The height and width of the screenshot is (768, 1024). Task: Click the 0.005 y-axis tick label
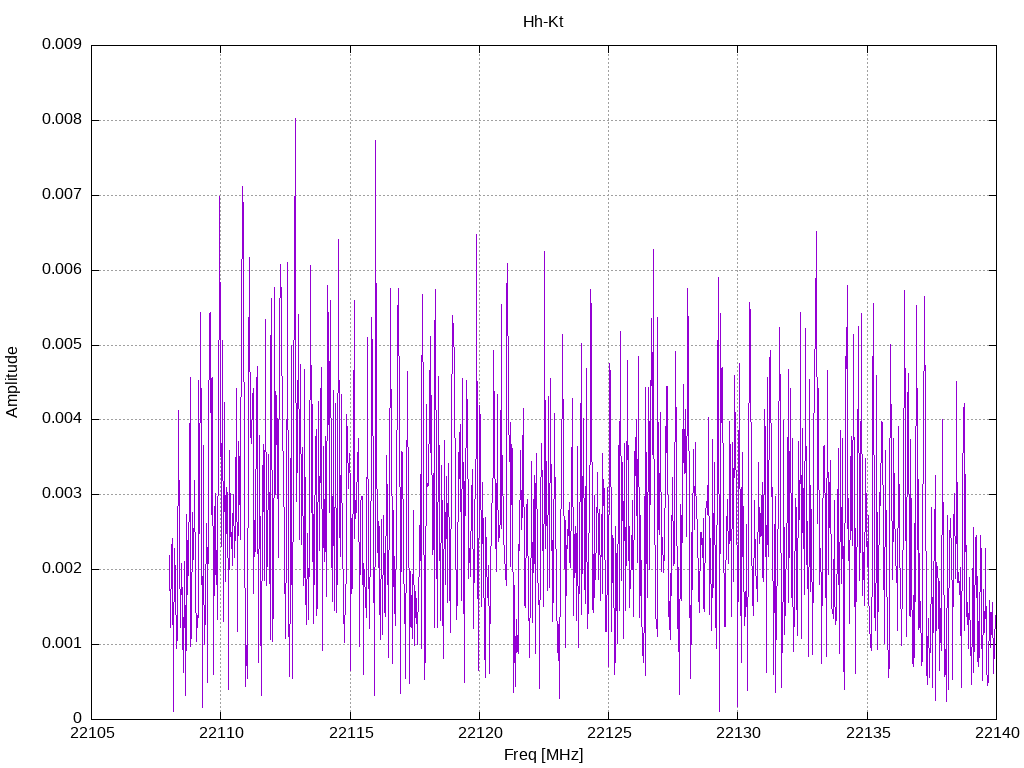click(62, 344)
